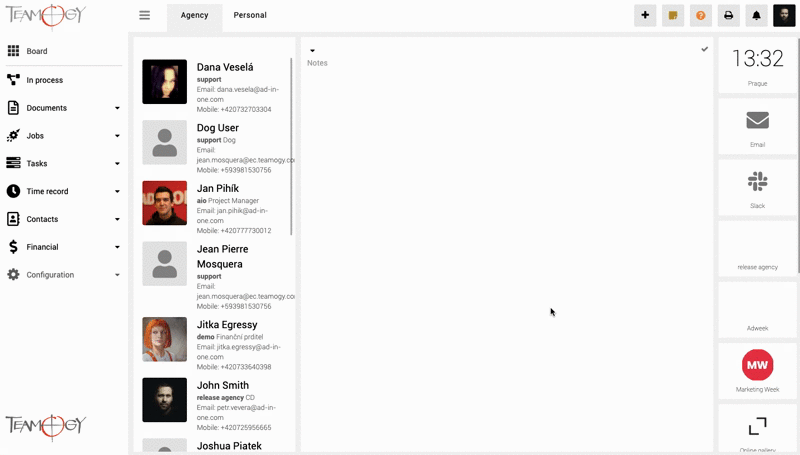Screen dimensions: 800x455
Task: Click the In process icon
Action: 13,80
